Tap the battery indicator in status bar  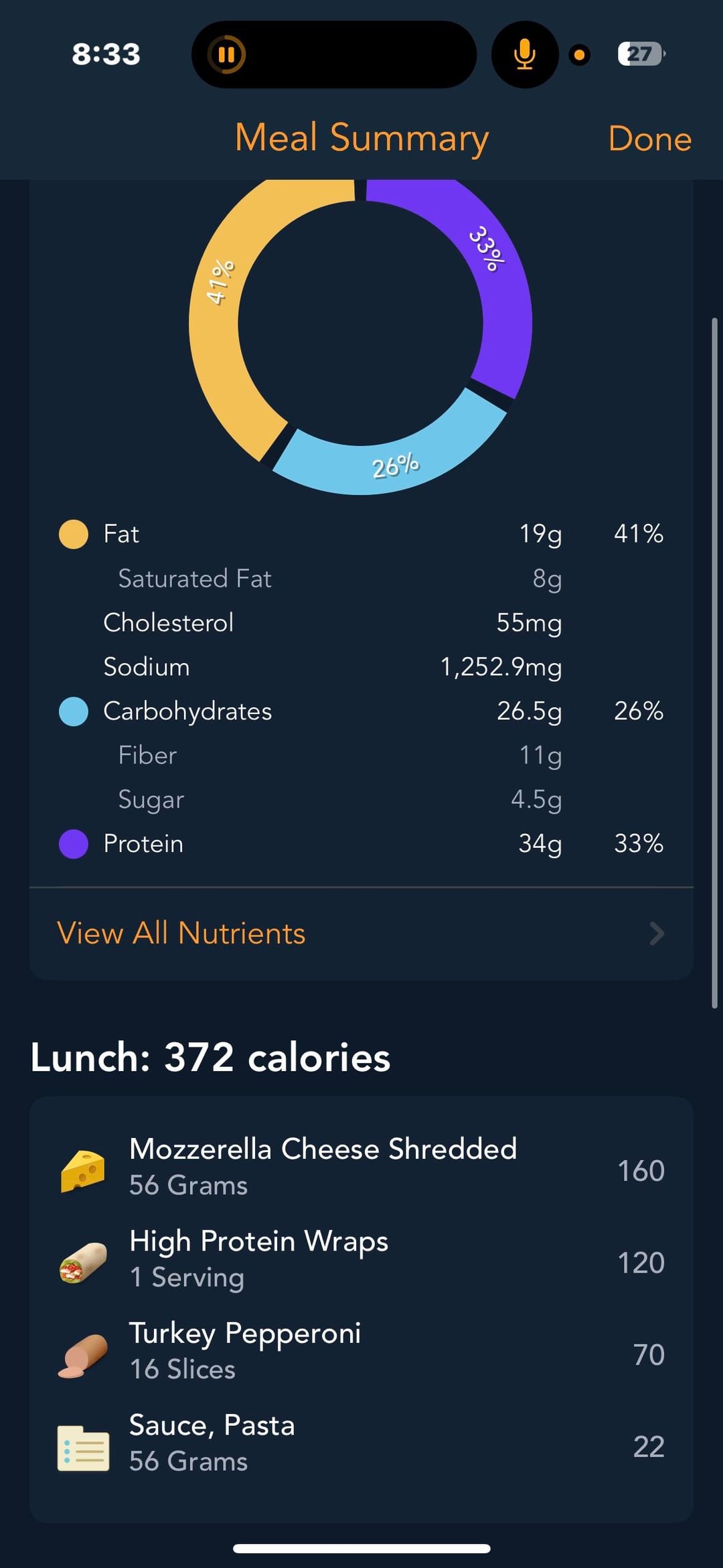[641, 54]
